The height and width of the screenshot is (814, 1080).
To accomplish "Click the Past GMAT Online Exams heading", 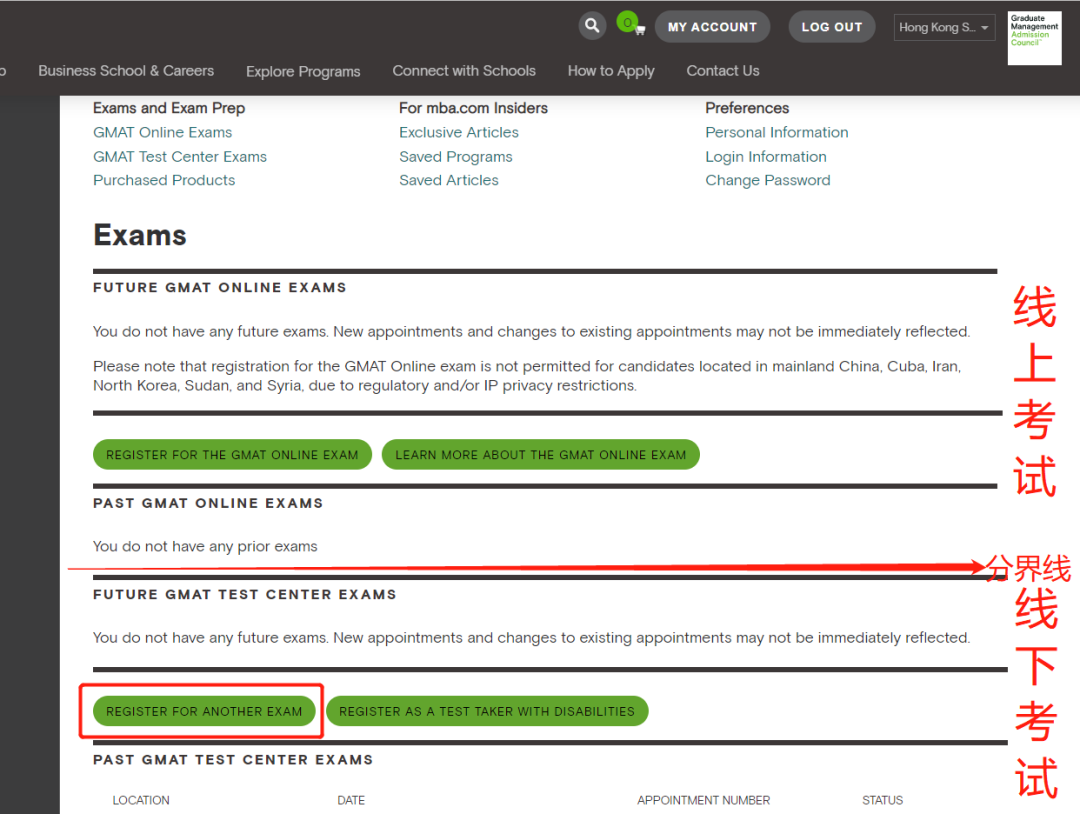I will (208, 503).
